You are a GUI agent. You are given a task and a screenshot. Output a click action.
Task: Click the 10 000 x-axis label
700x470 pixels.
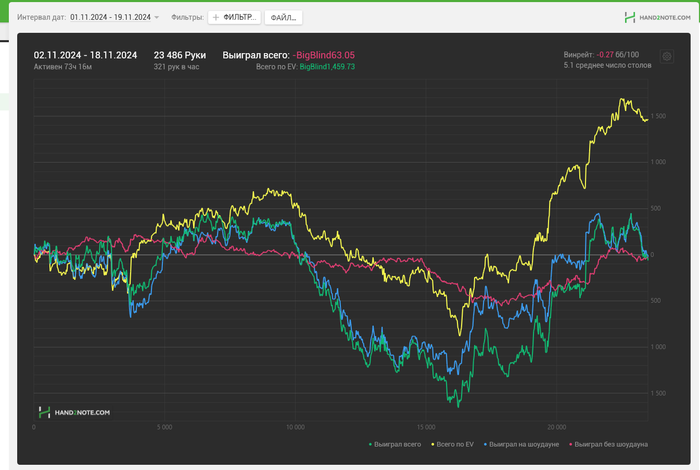295,428
